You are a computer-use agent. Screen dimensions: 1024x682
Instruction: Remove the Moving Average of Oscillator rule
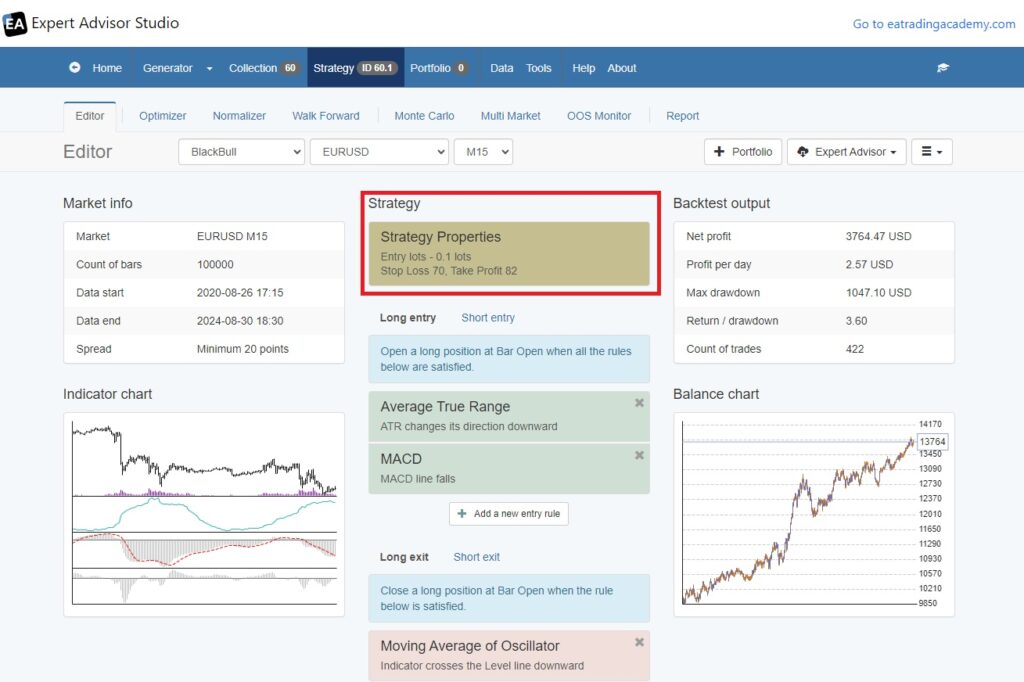[639, 642]
